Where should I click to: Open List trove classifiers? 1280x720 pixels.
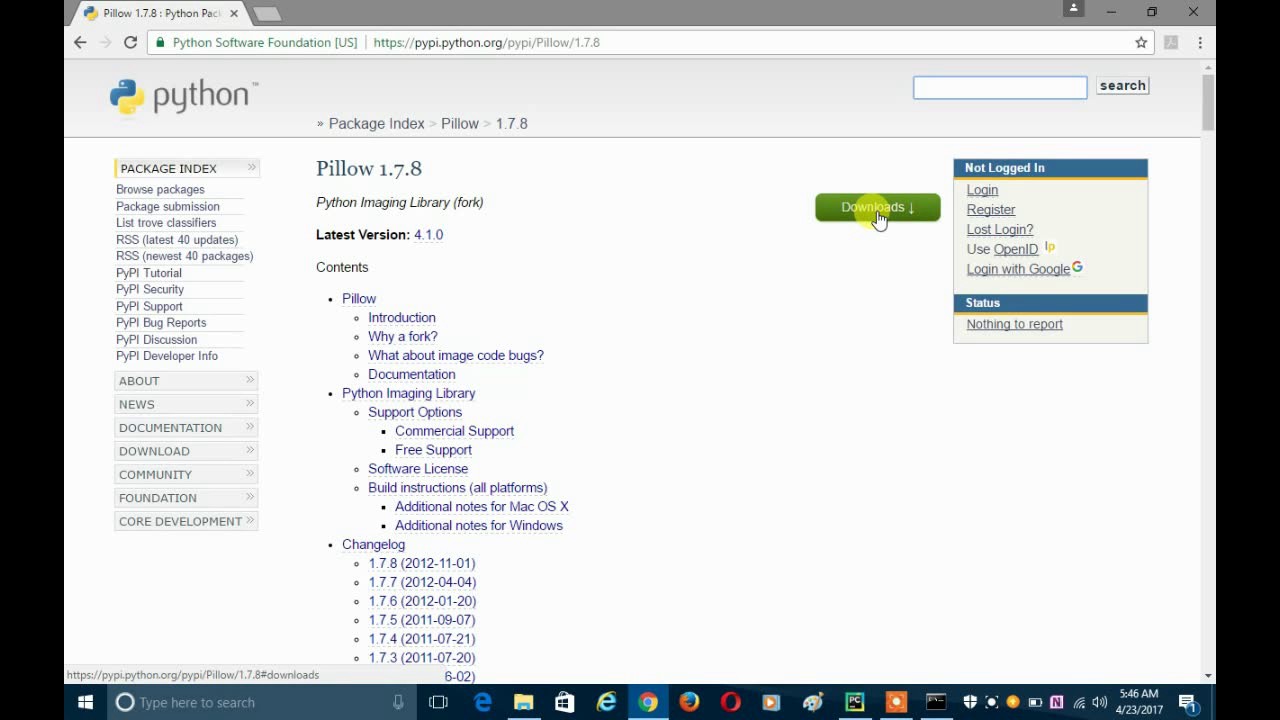pos(166,222)
